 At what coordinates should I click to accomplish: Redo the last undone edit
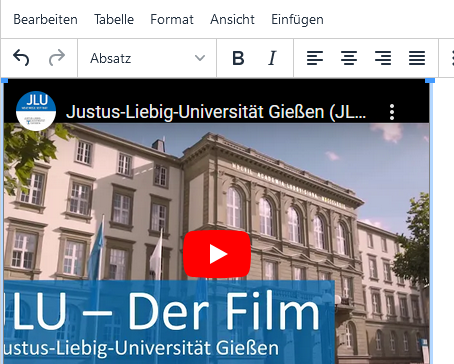tap(57, 58)
